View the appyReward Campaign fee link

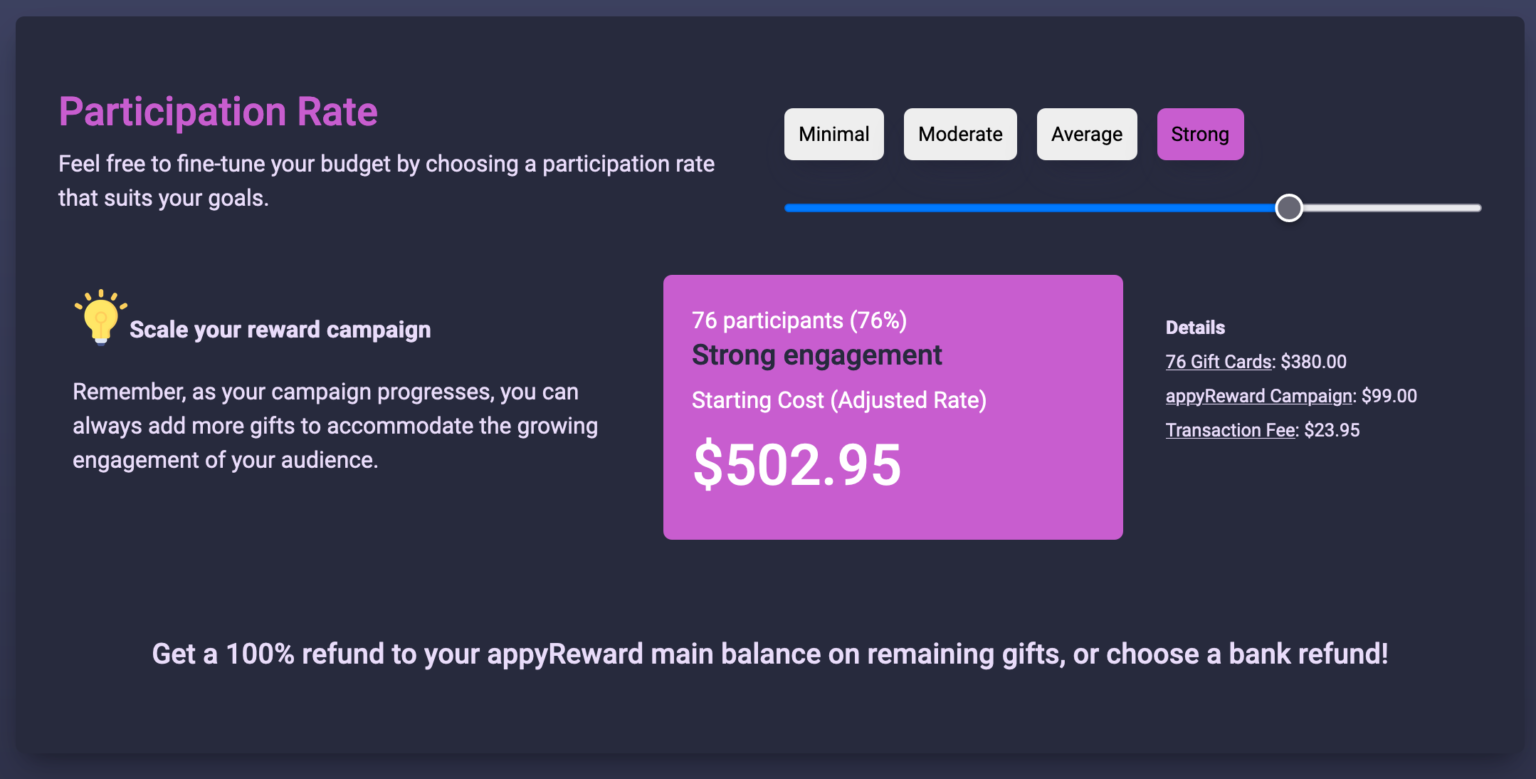[1258, 396]
